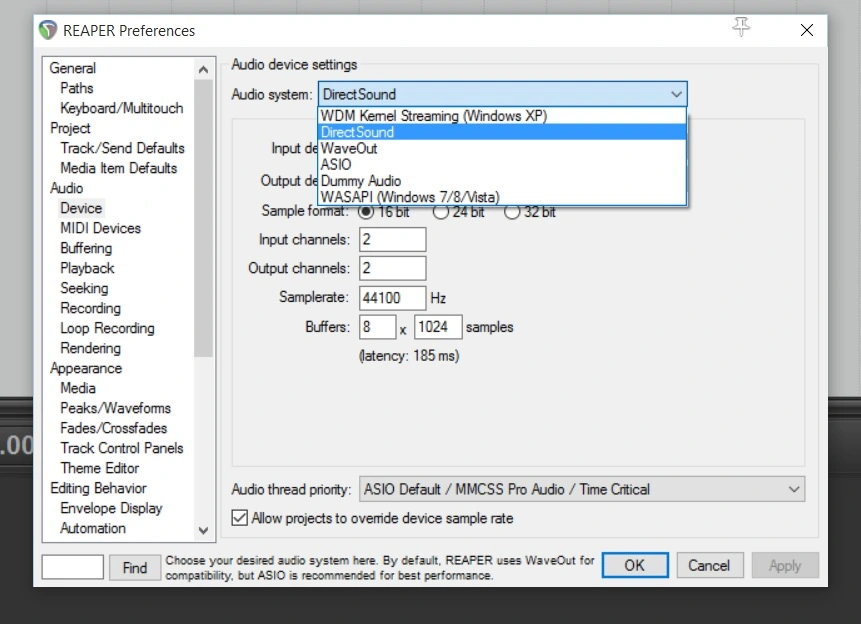Select Project in preferences tree
Screen dimensions: 861x624
coord(70,128)
